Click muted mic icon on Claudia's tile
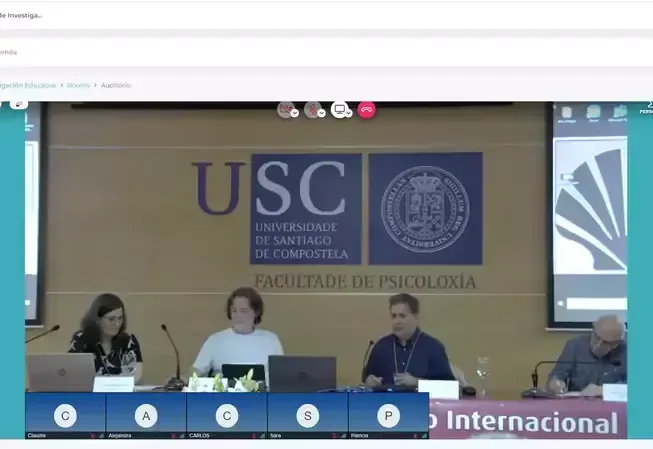Screen dimensions: 653x449 tap(93, 436)
